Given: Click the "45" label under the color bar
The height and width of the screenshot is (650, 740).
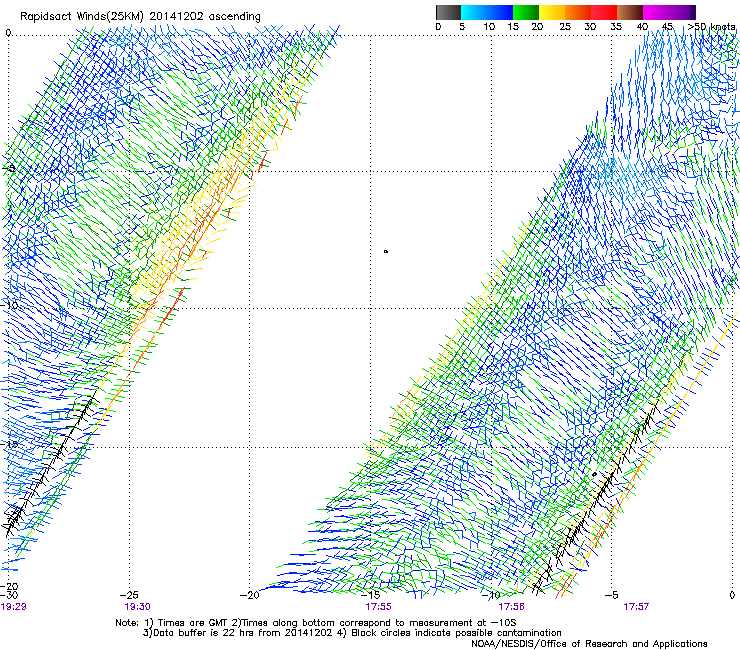Looking at the screenshot, I should click(x=667, y=27).
